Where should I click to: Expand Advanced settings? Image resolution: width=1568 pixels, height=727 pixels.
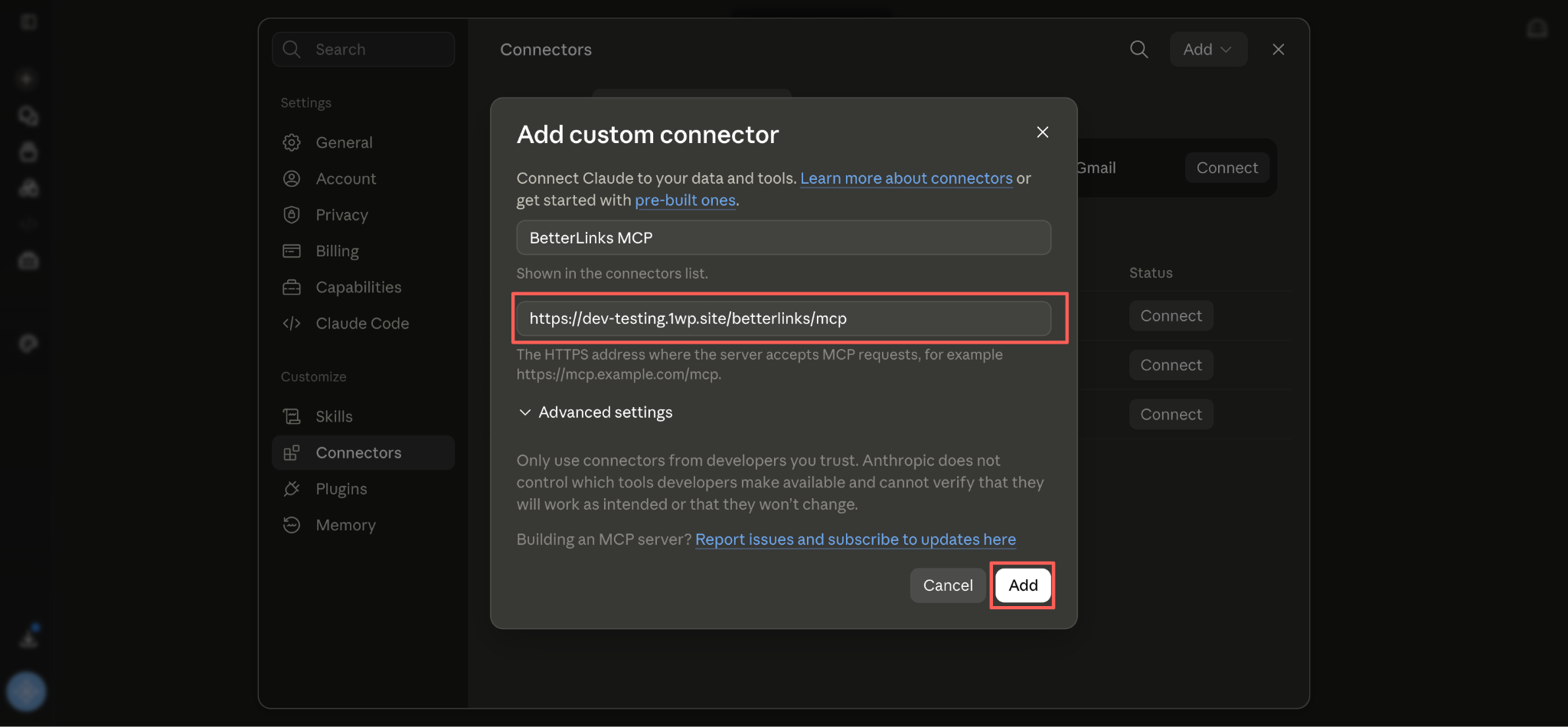tap(595, 412)
